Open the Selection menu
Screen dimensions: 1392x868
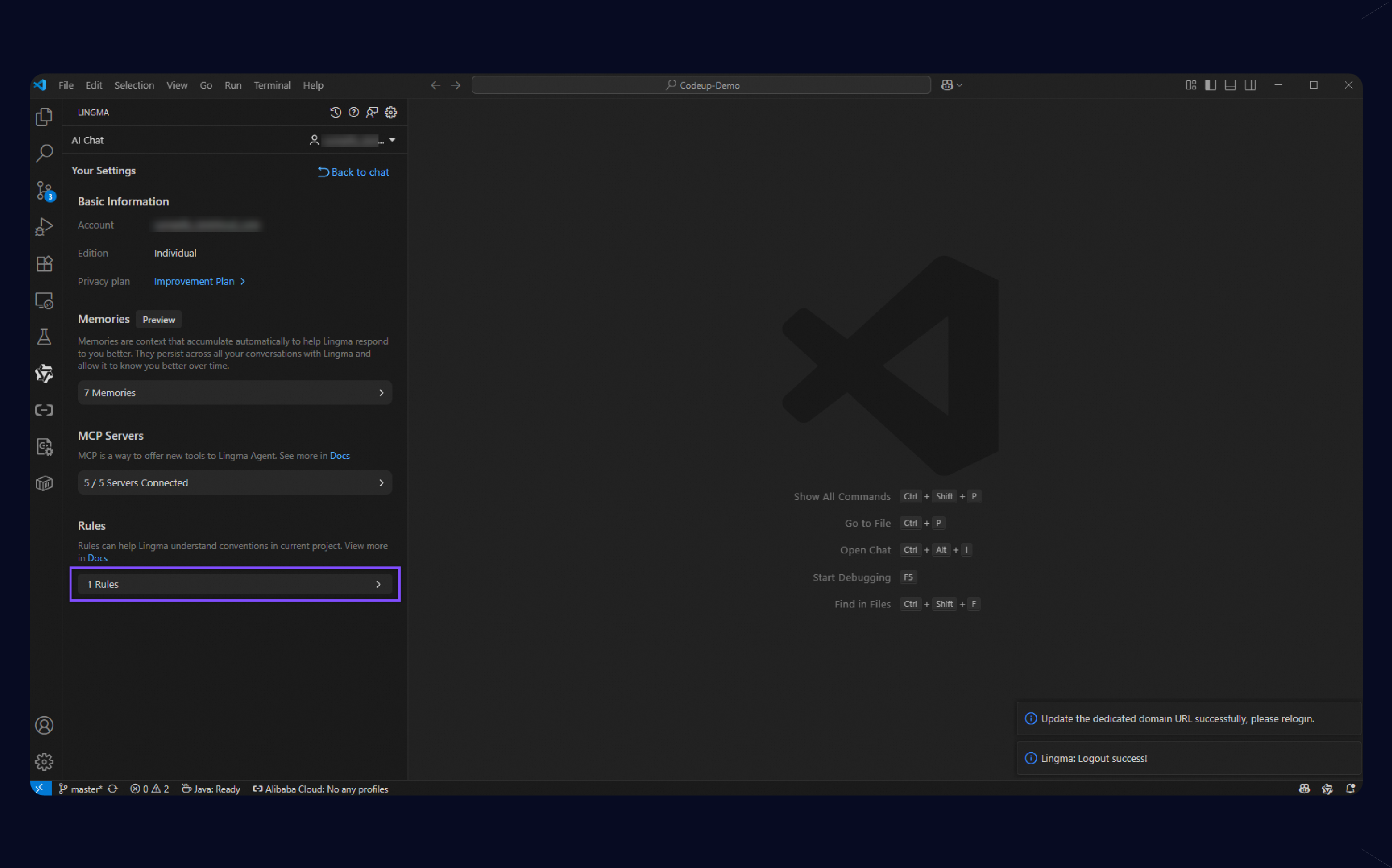[x=134, y=85]
